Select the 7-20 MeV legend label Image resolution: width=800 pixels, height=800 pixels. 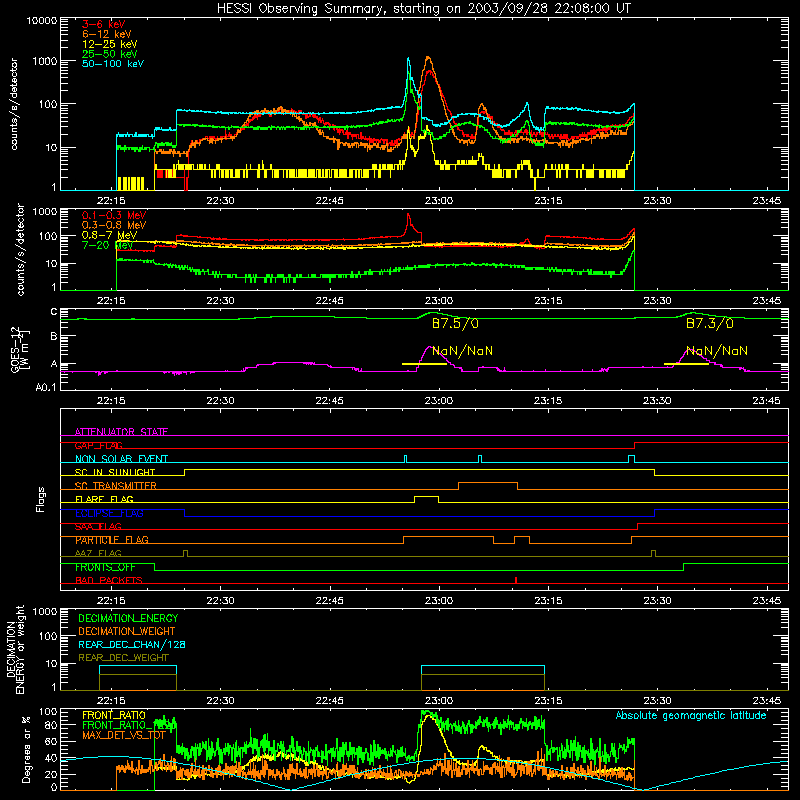pos(108,245)
